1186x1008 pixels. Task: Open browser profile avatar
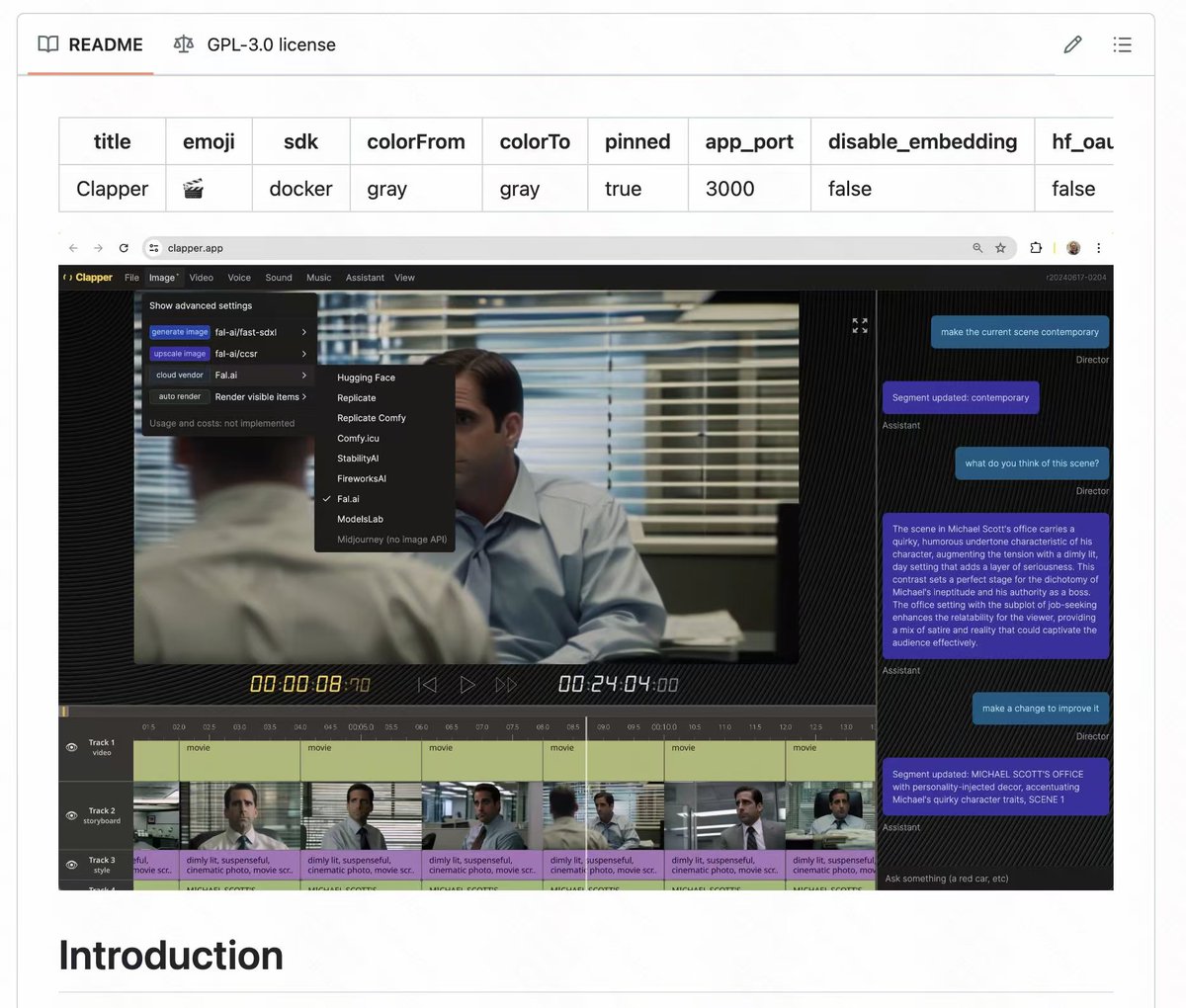click(1073, 248)
